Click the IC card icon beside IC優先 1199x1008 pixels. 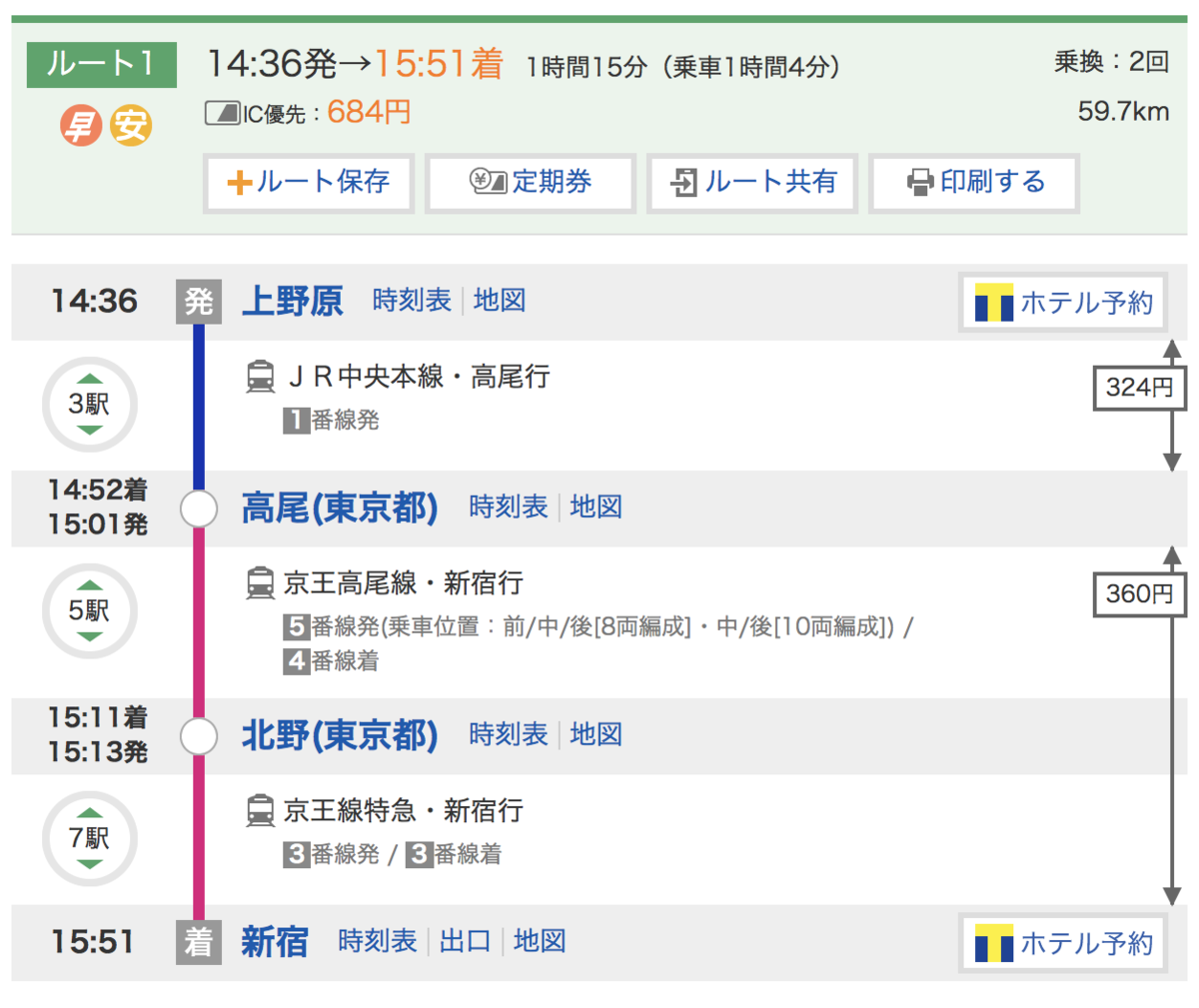point(222,113)
